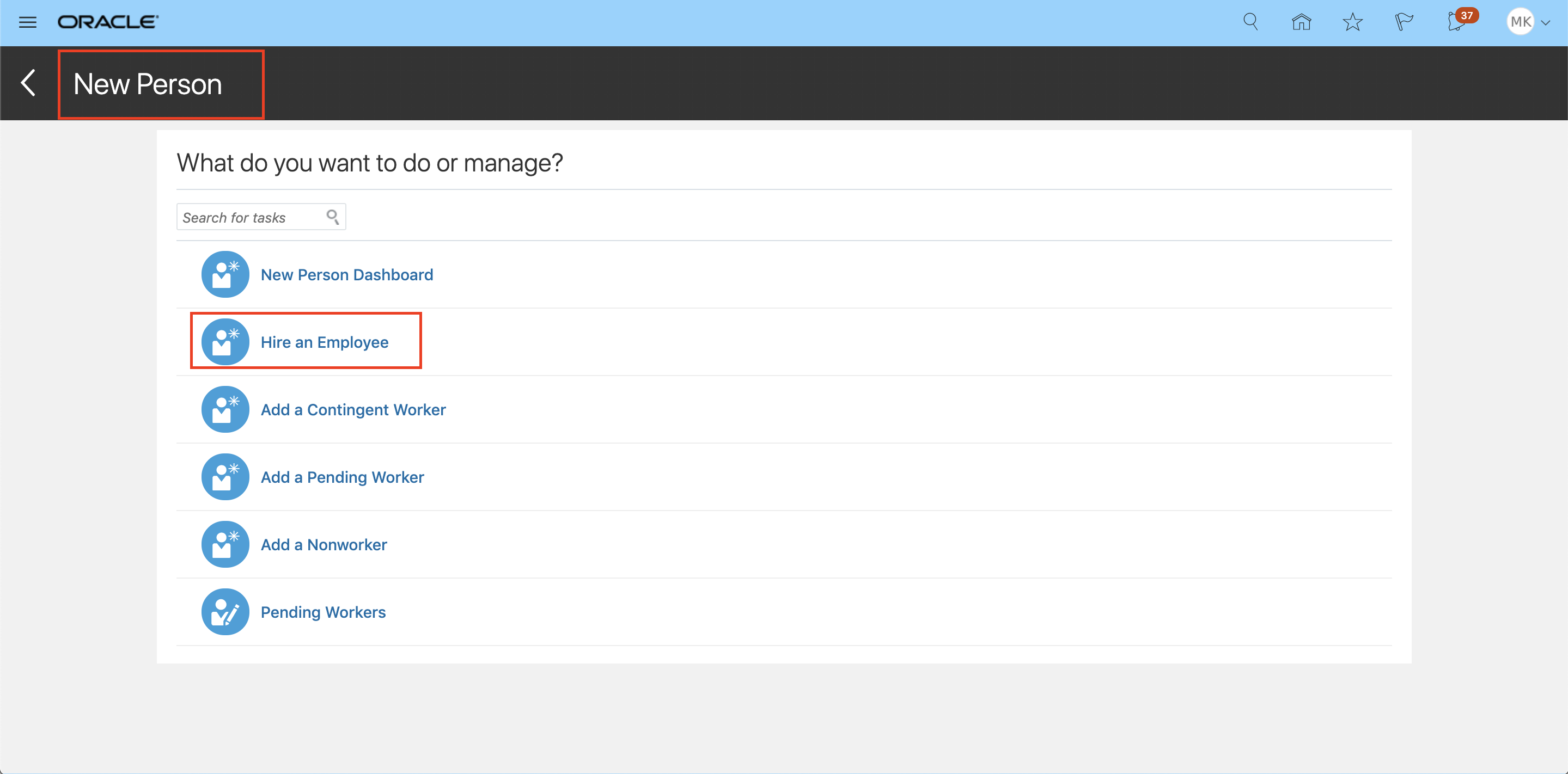This screenshot has width=1568, height=774.
Task: Click the MK user avatar
Action: [1520, 22]
